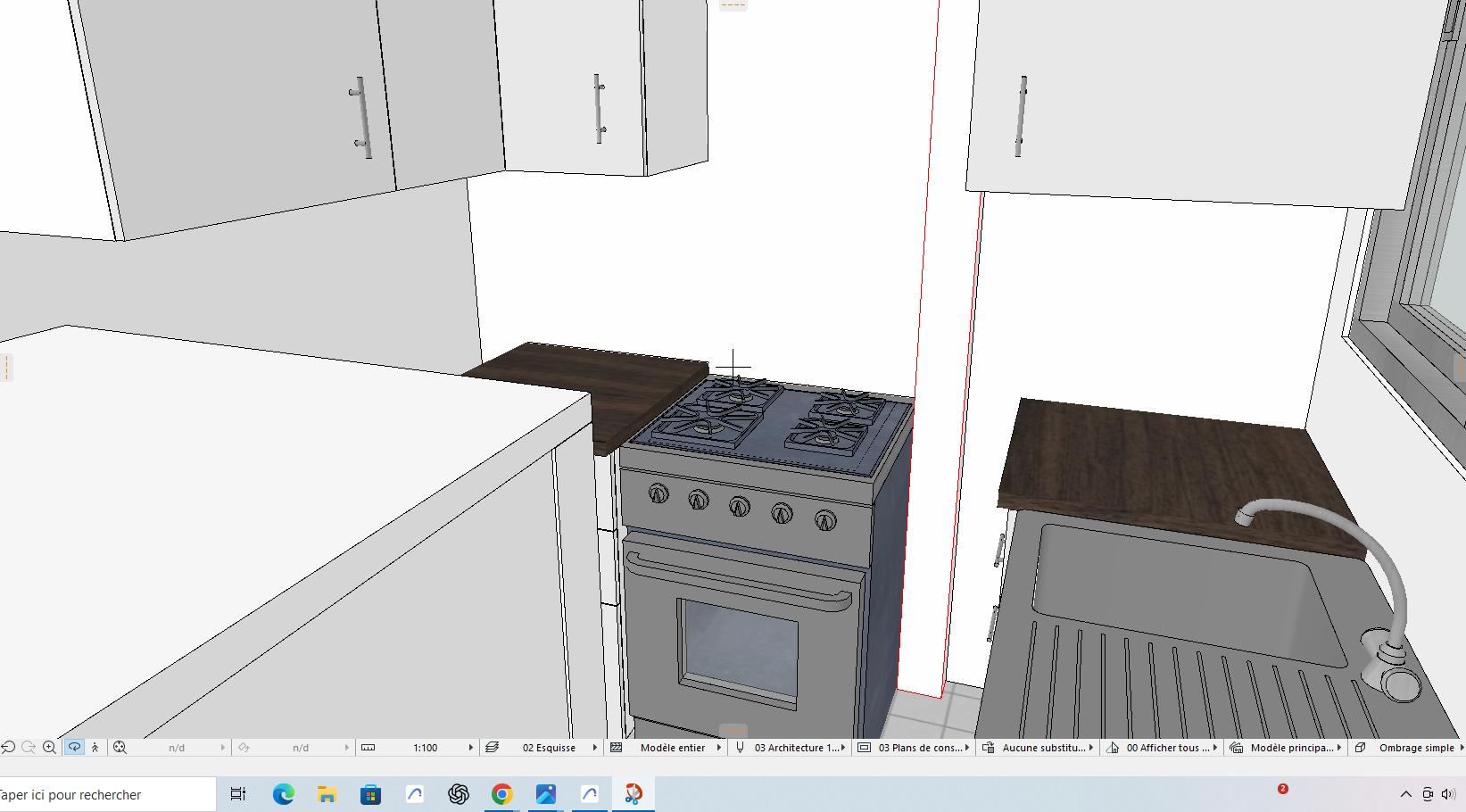Image resolution: width=1466 pixels, height=812 pixels.
Task: Toggle the Explore walk mode icon
Action: [x=95, y=748]
